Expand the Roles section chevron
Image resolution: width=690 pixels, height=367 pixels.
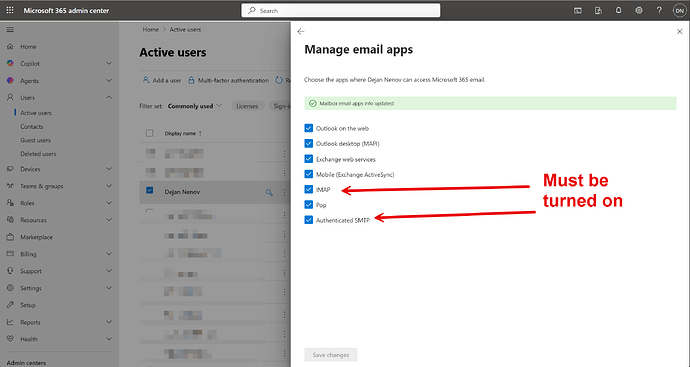(109, 203)
